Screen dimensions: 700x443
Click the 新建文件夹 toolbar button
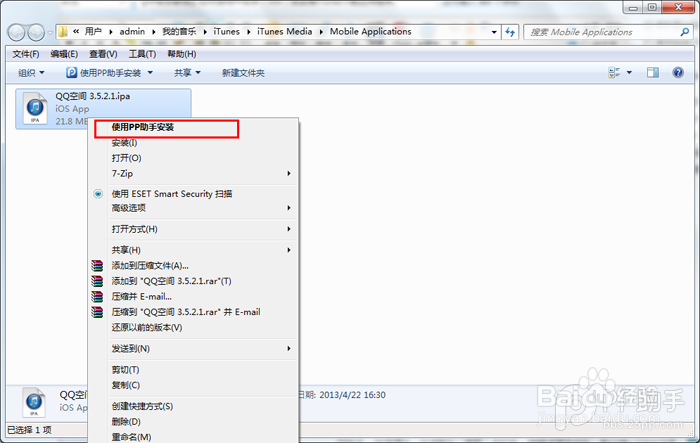[243, 73]
